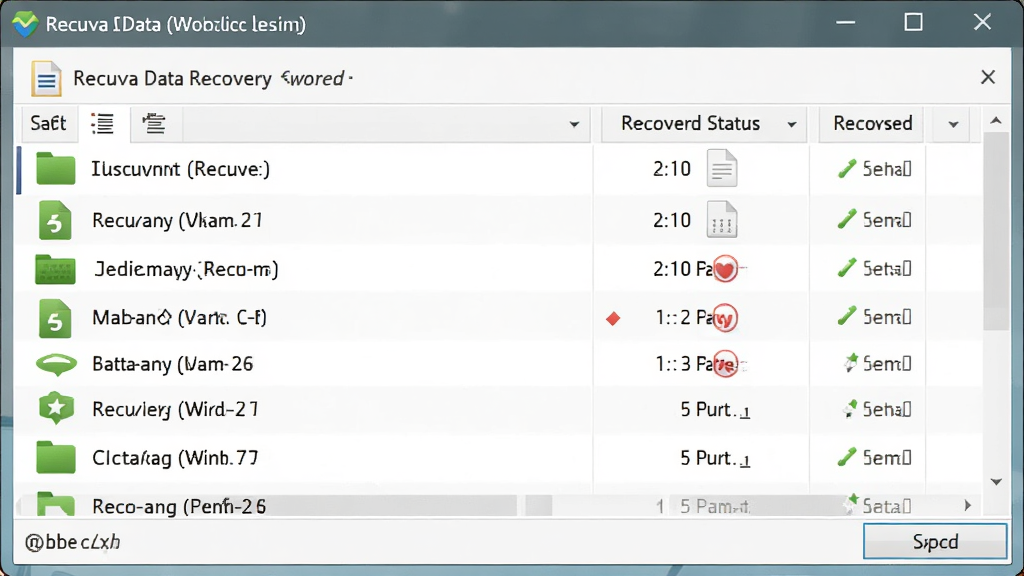Open the dropdown arrow at the toolbar field's end
The width and height of the screenshot is (1024, 576).
(x=574, y=124)
